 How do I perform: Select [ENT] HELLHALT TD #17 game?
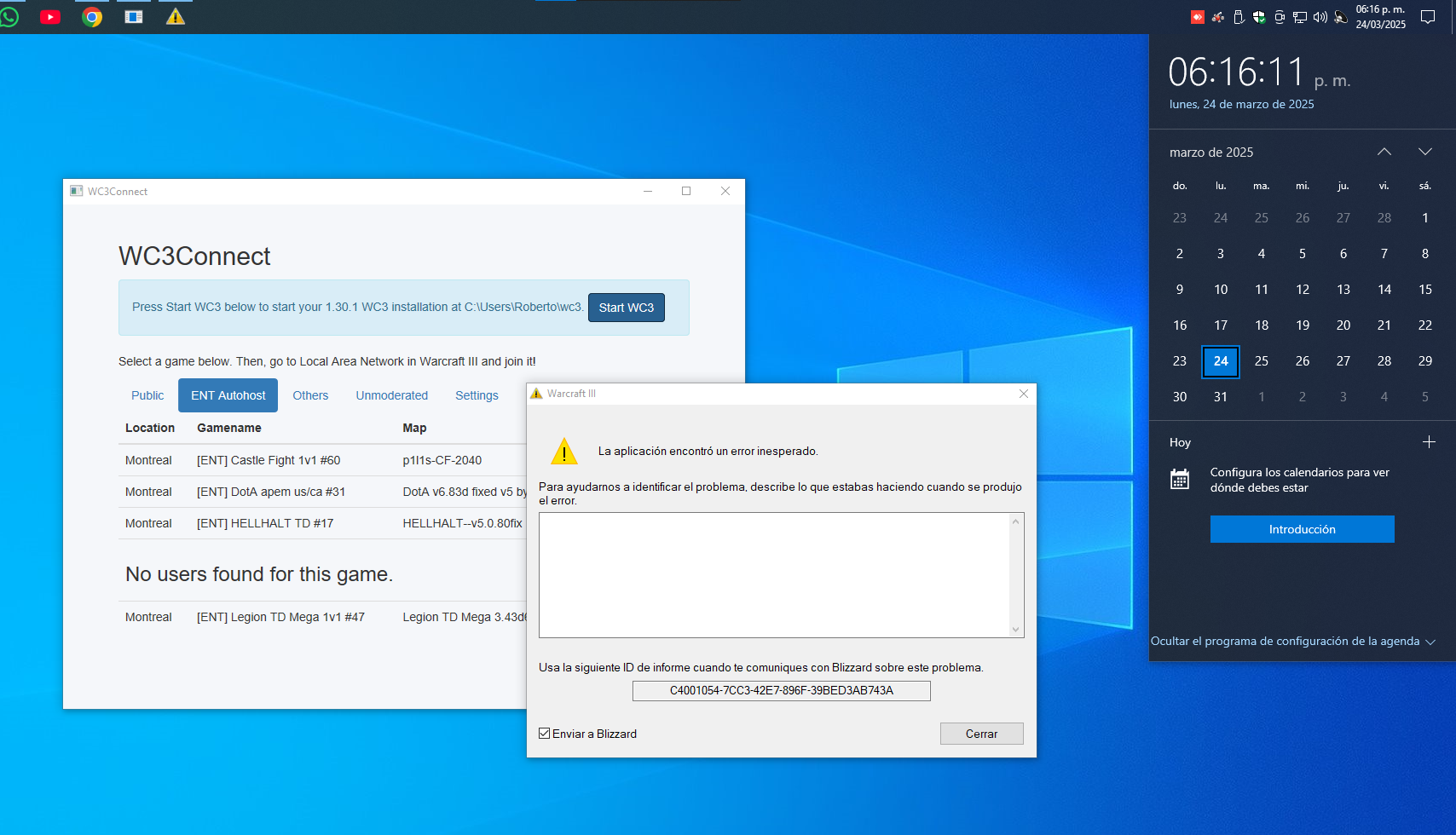324,523
